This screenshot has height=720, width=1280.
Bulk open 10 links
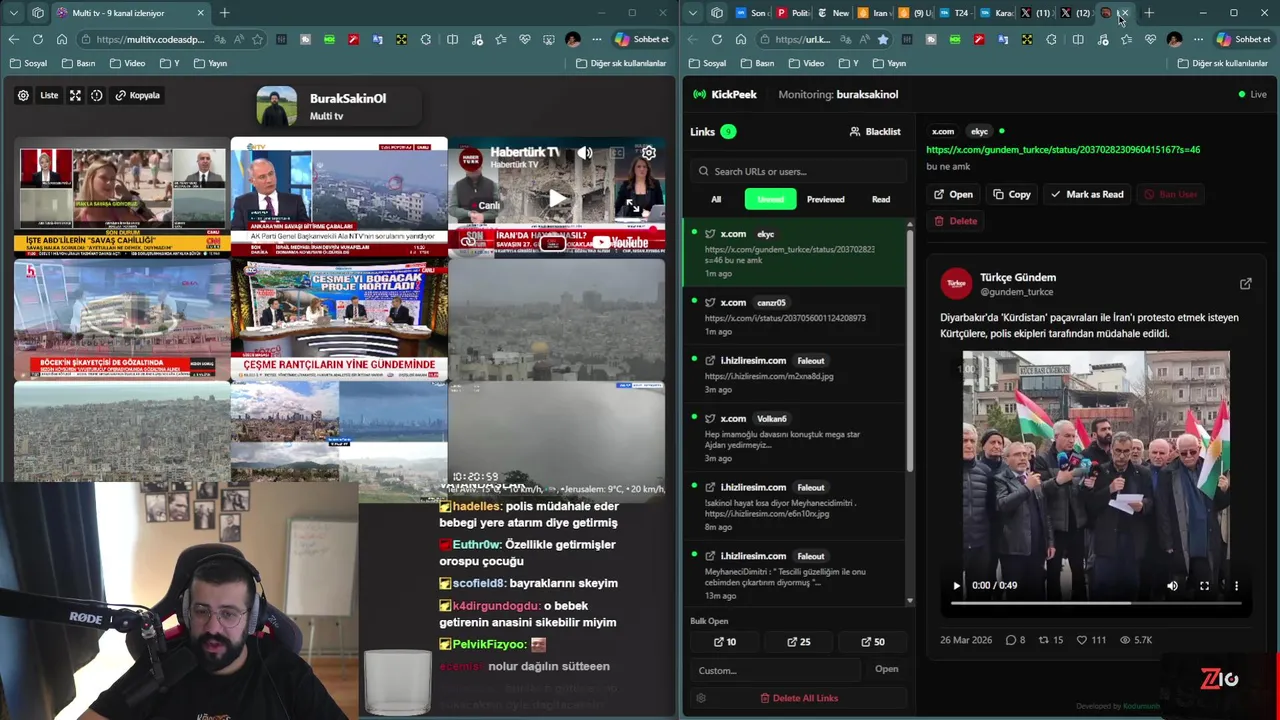tap(725, 642)
